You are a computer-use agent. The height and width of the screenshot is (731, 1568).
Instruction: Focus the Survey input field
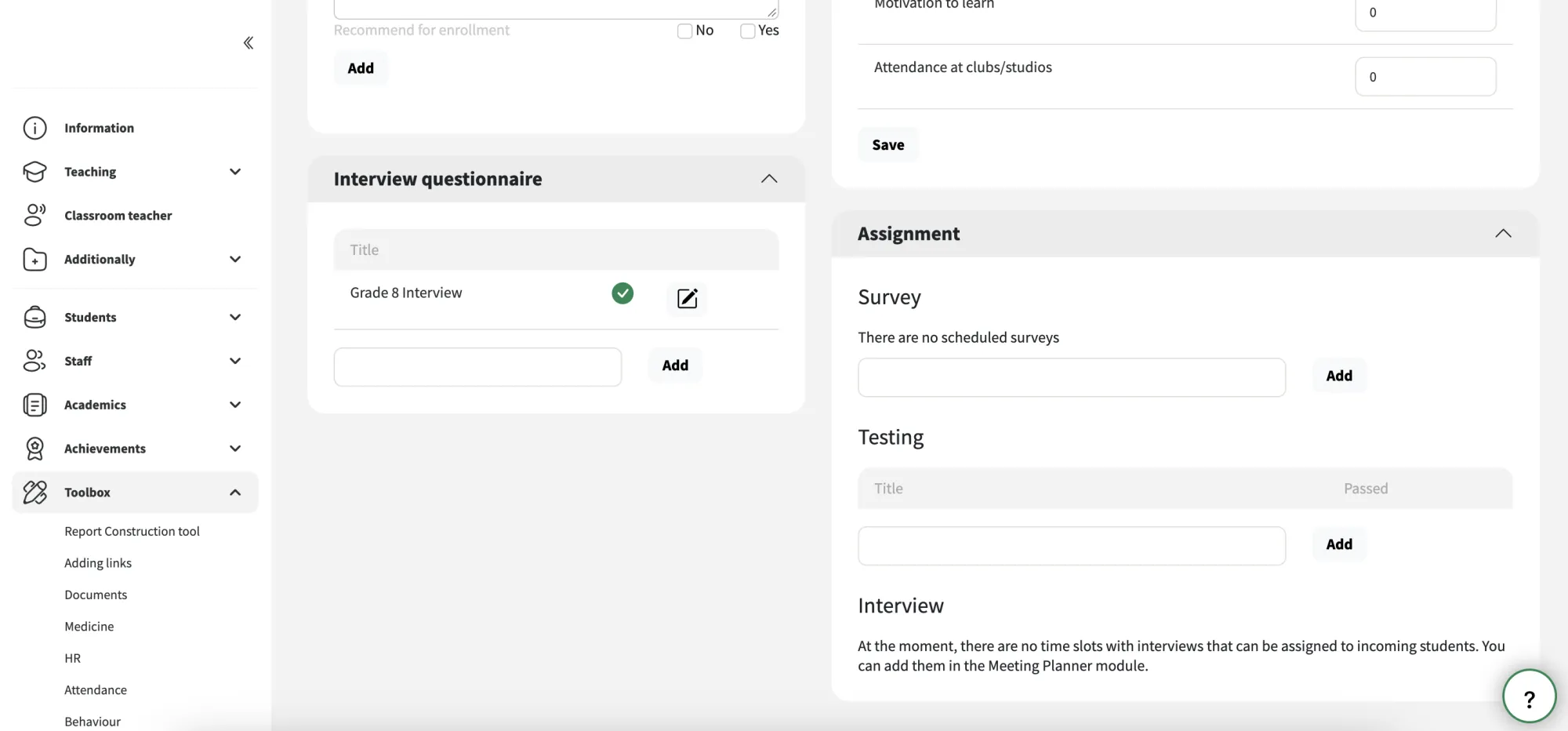pos(1072,377)
